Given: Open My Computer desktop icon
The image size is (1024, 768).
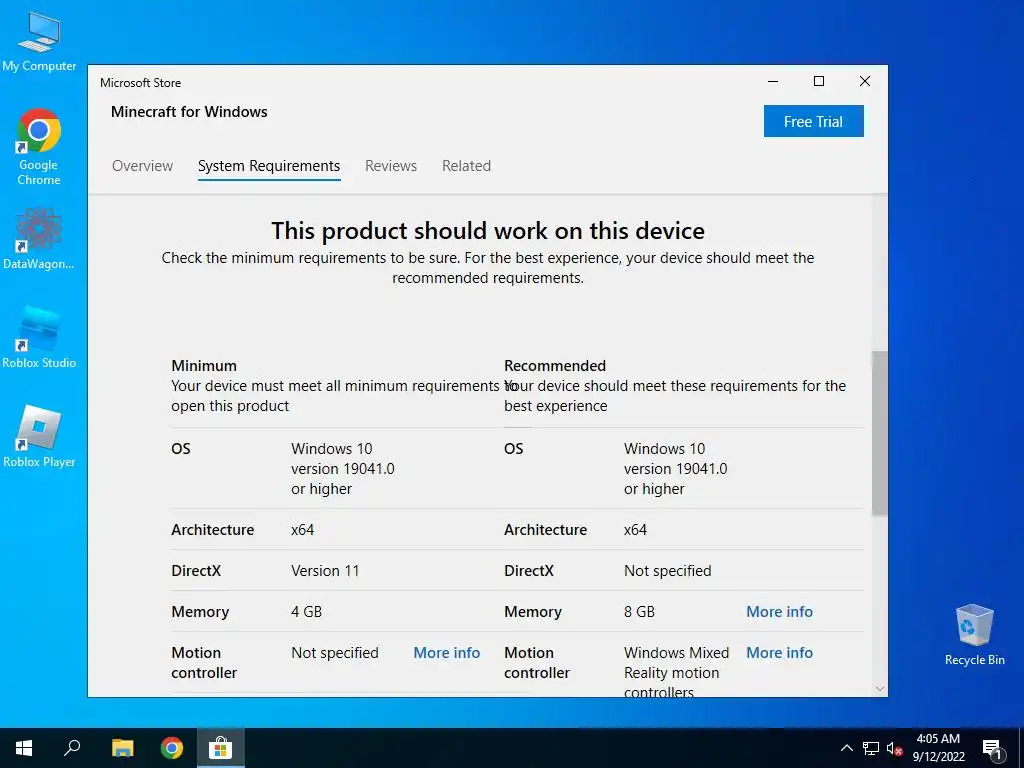Looking at the screenshot, I should click(x=39, y=42).
